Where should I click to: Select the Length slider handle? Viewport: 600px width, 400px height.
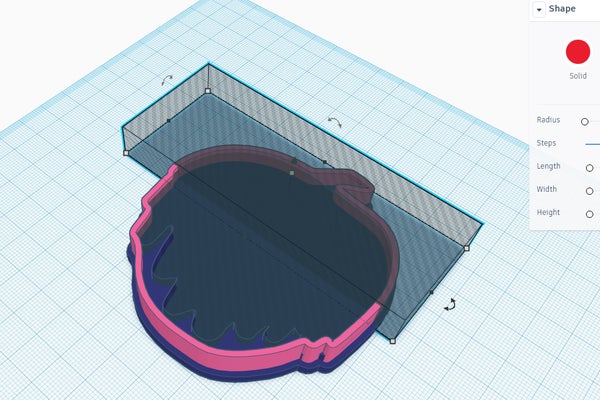pyautogui.click(x=589, y=167)
